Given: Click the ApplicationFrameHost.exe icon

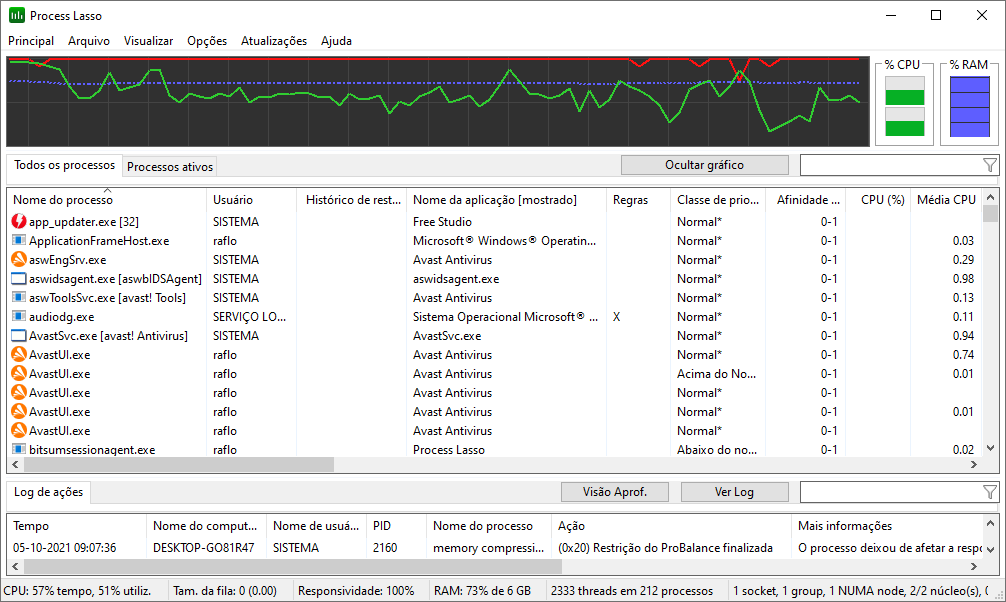Looking at the screenshot, I should tap(19, 241).
